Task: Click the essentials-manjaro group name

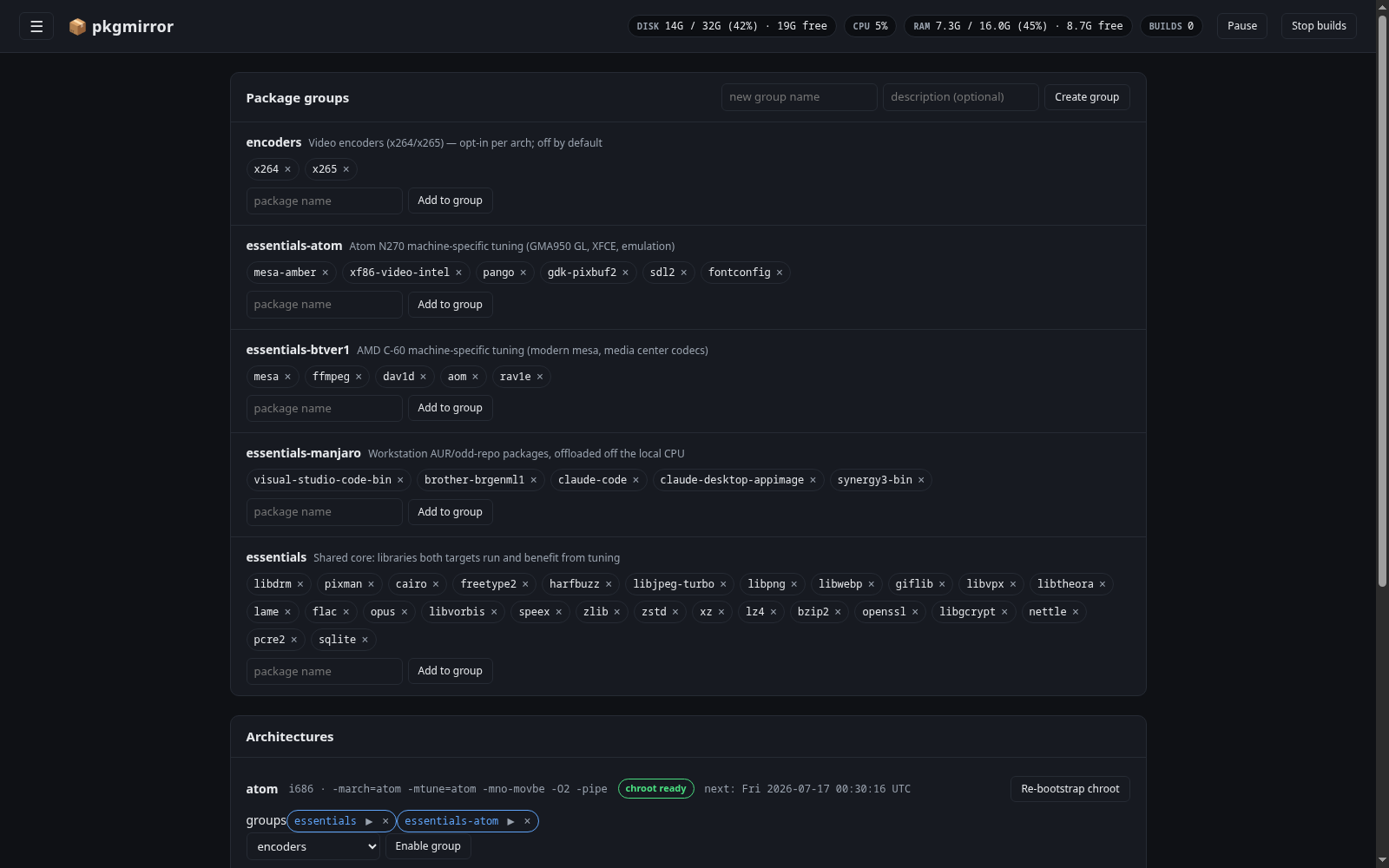Action: (x=303, y=453)
